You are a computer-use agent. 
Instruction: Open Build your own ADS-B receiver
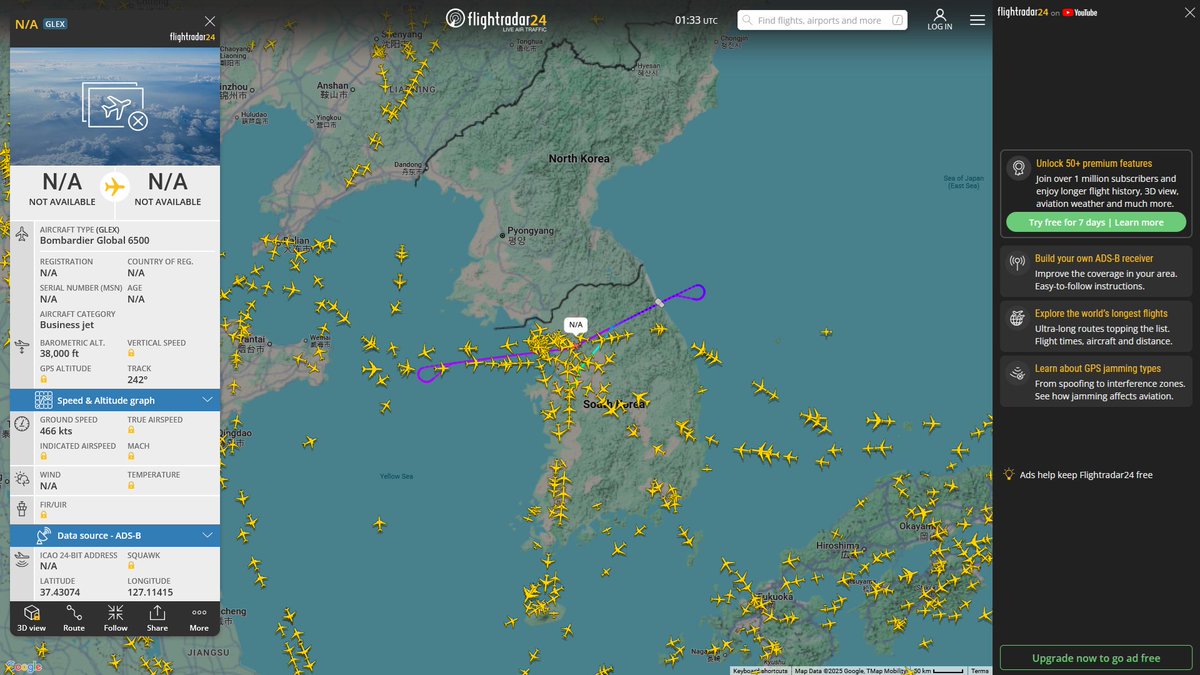click(1096, 272)
